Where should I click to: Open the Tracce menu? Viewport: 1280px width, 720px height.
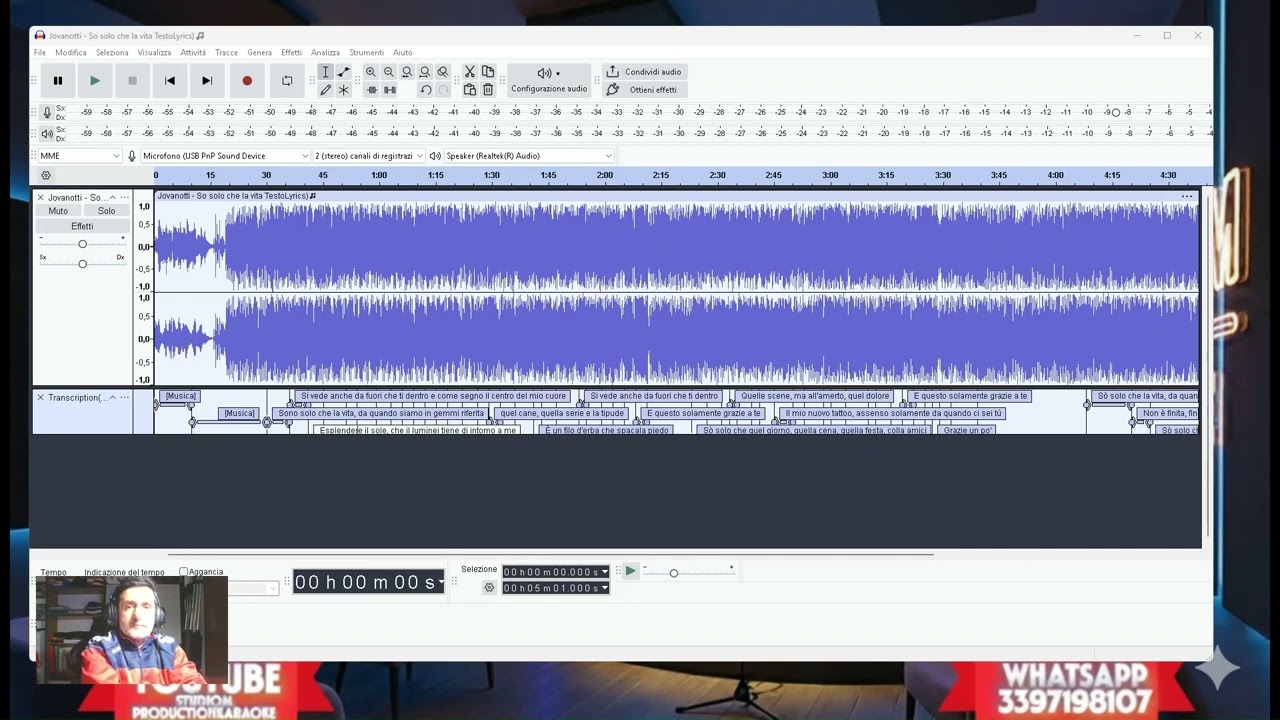[x=227, y=53]
